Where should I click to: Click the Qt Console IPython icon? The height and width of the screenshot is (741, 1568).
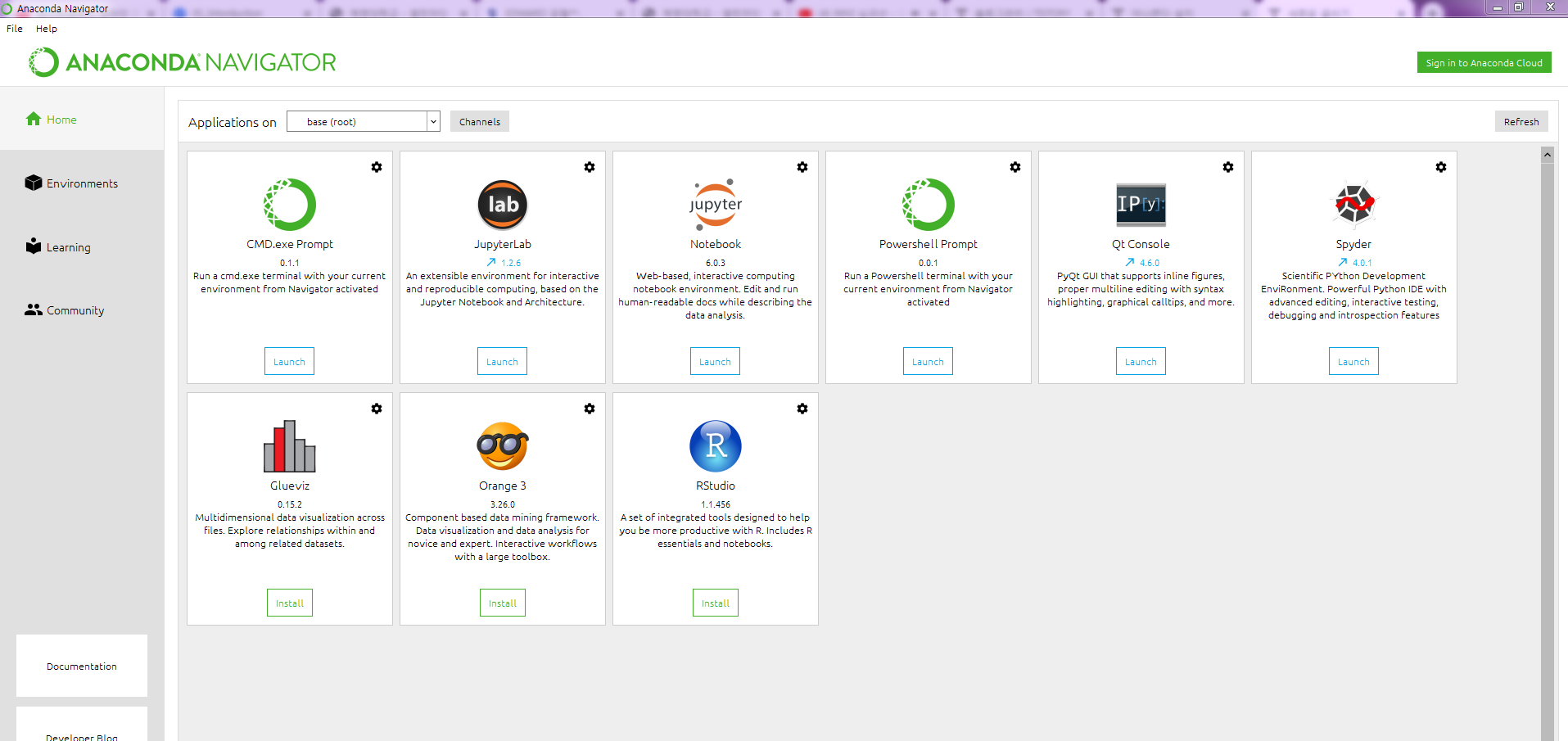tap(1141, 205)
